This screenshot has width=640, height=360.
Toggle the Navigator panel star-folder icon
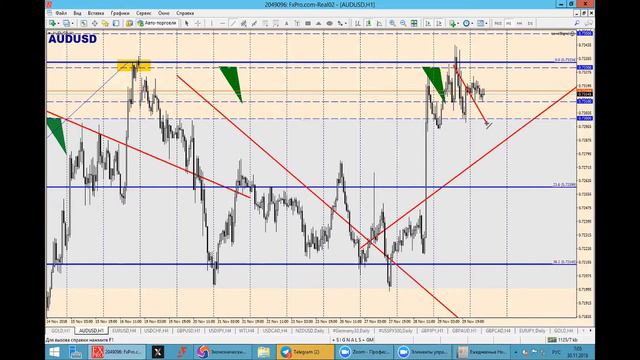click(105, 23)
